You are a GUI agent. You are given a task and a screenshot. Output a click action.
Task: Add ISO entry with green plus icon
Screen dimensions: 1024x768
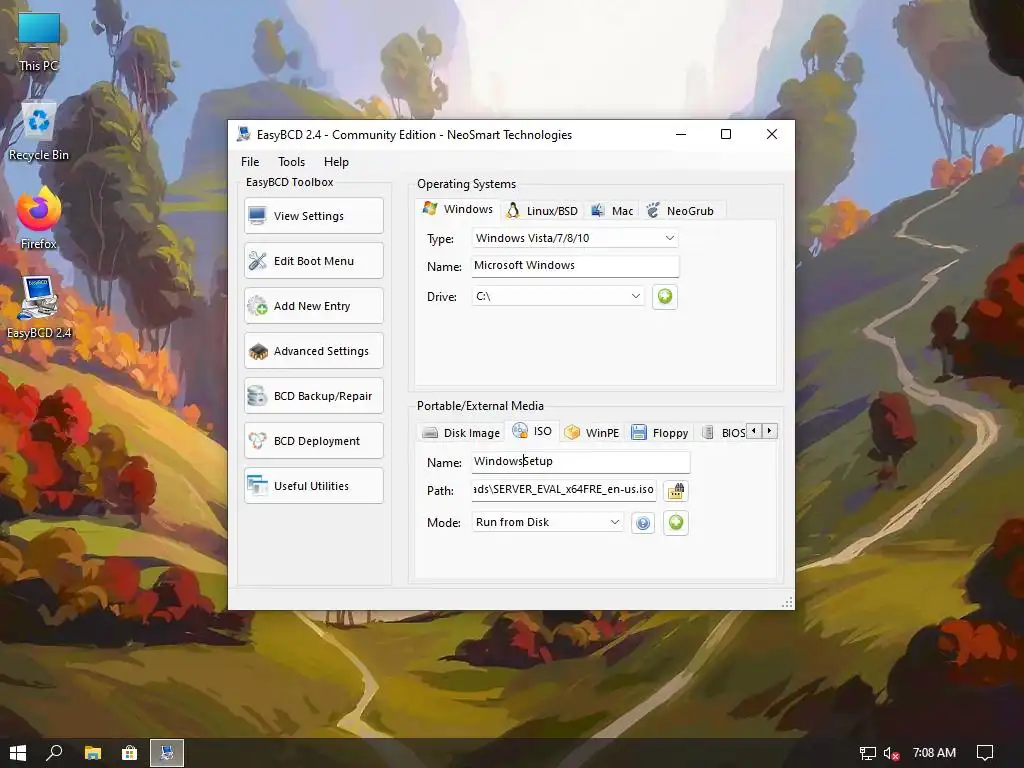click(x=676, y=522)
